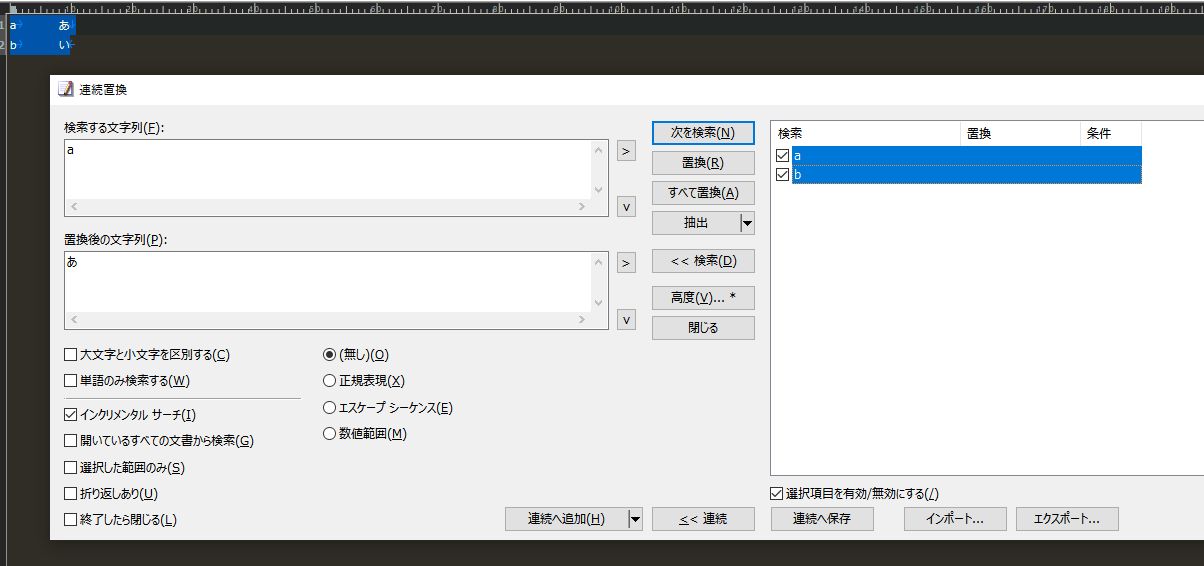Click the 置換 column header
1204x566 pixels.
1021,133
